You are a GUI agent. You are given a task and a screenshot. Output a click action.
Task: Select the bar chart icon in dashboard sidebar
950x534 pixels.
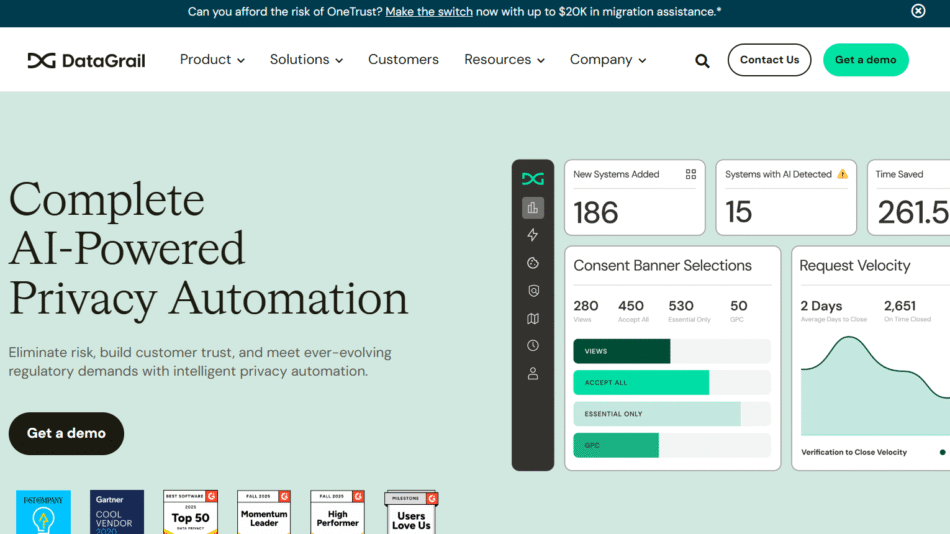(x=532, y=208)
